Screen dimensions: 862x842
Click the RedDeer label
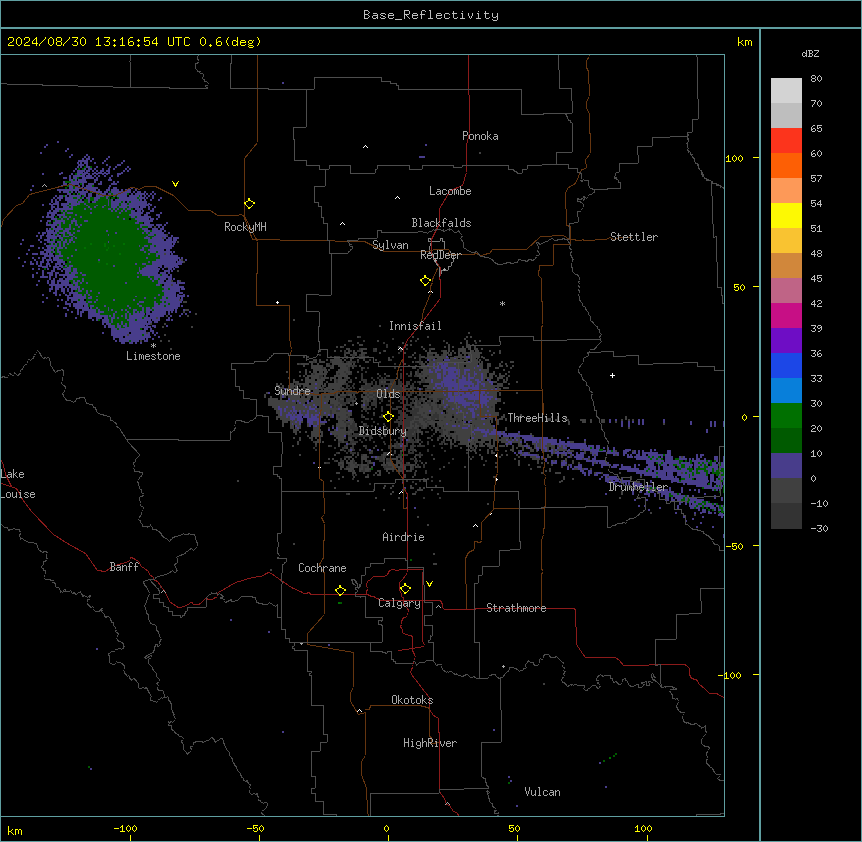tap(440, 255)
